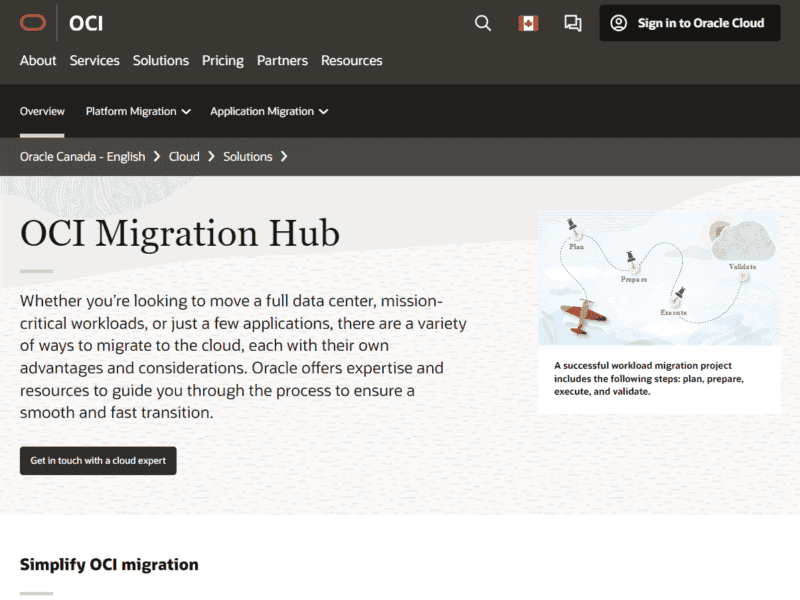
Task: Open the Pricing menu item
Action: click(x=222, y=60)
